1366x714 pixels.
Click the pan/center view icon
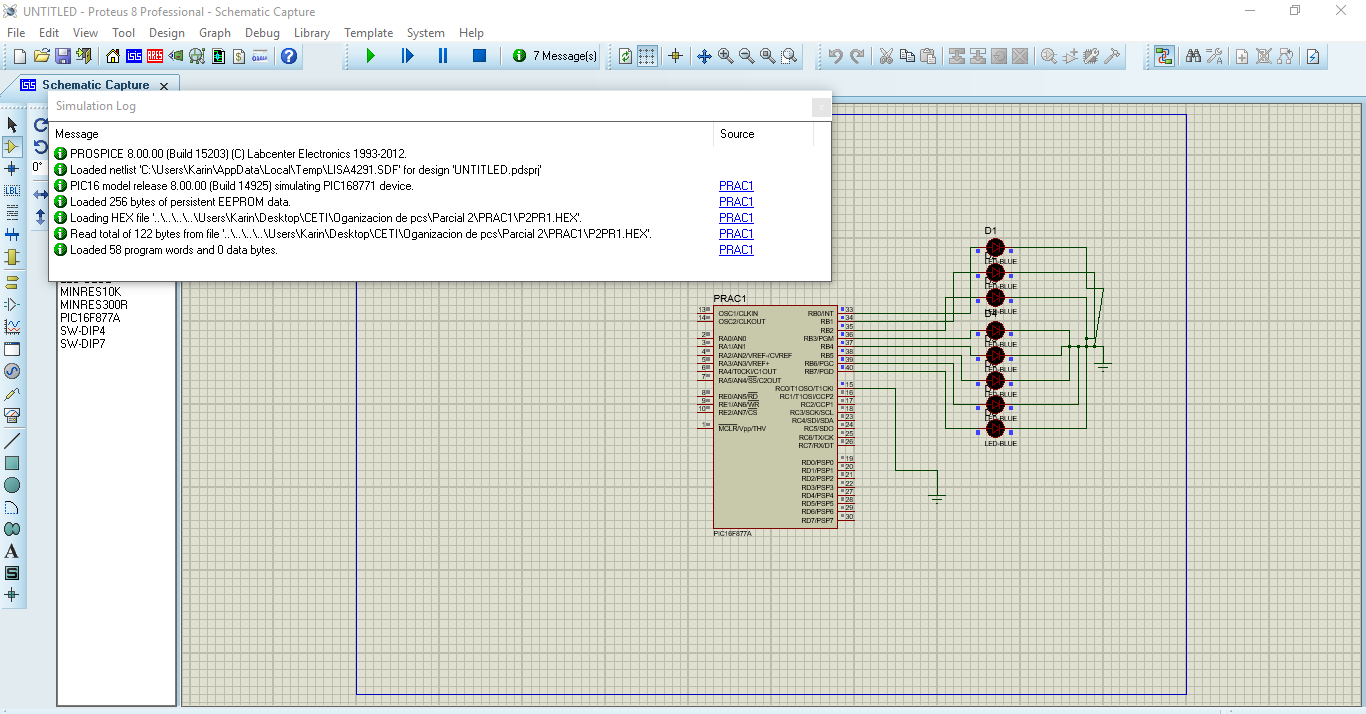(704, 56)
